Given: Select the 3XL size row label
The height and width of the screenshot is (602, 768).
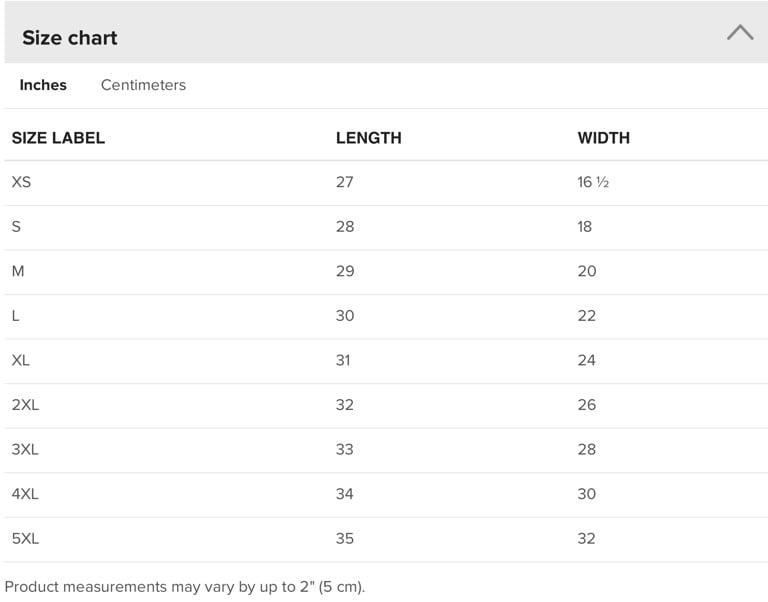Looking at the screenshot, I should point(25,449).
